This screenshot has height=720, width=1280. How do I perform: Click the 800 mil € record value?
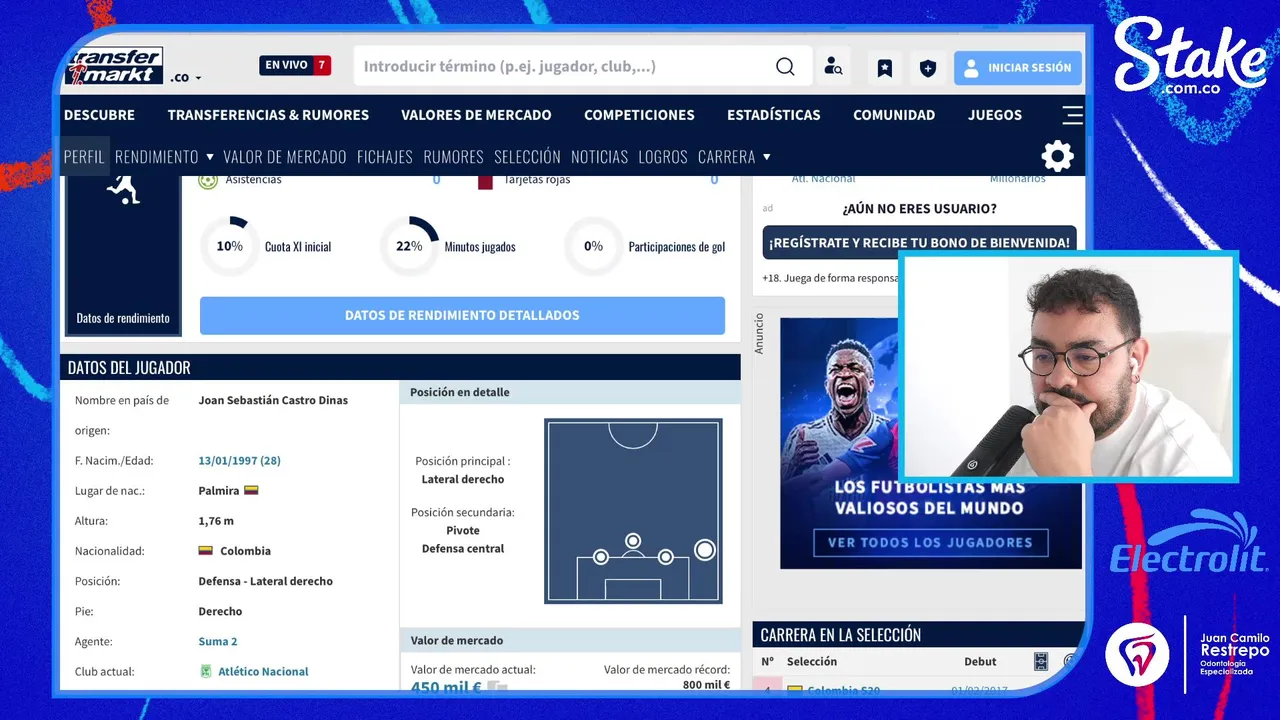(706, 685)
